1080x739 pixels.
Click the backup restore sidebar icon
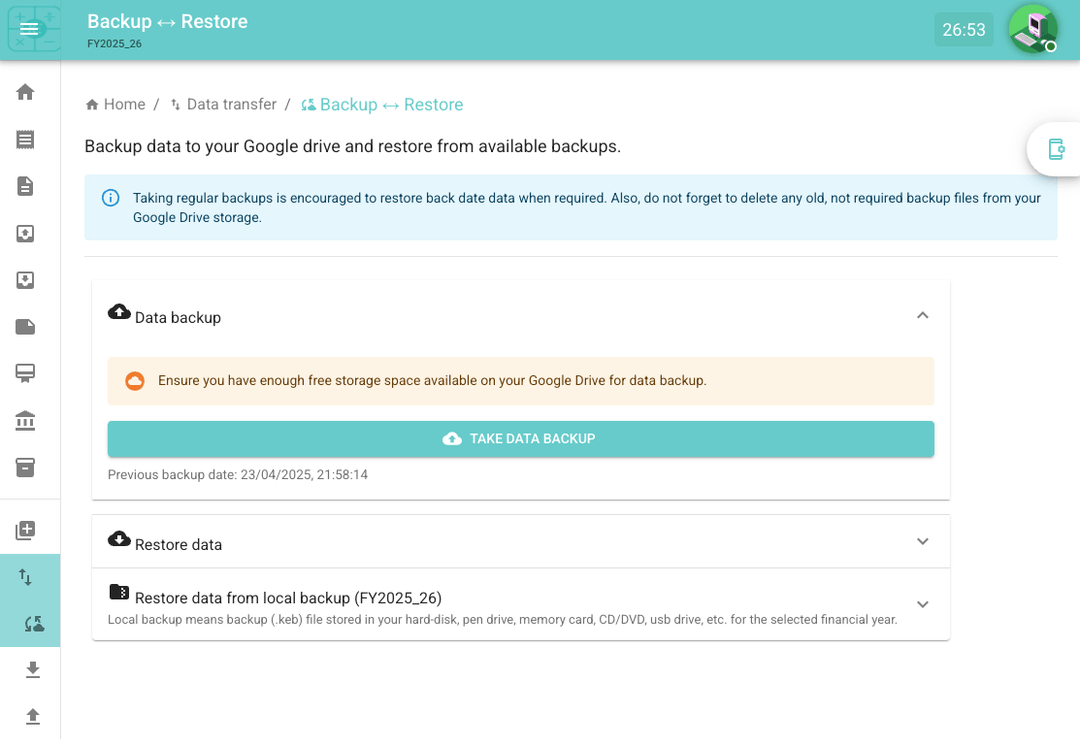coord(34,624)
